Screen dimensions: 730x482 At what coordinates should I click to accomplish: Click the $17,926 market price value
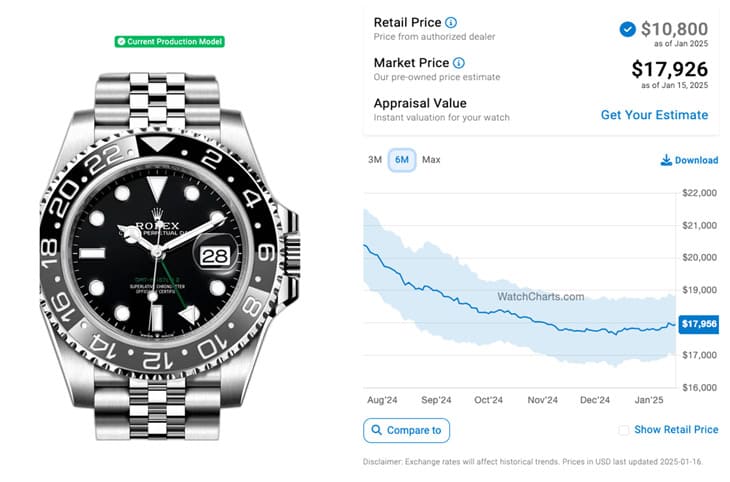click(x=669, y=69)
